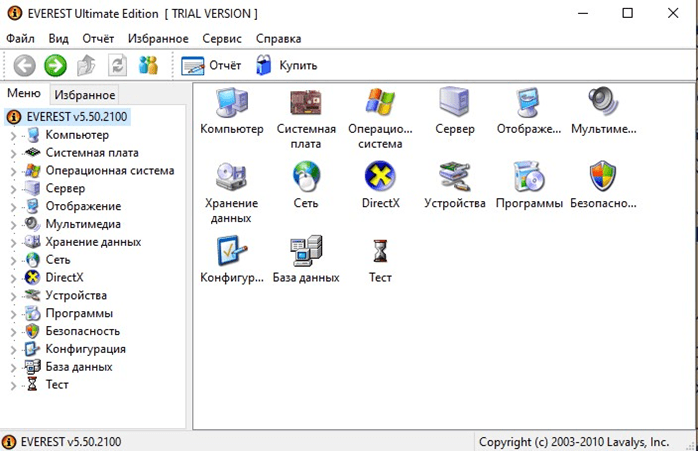Image resolution: width=699 pixels, height=452 pixels.
Task: Open the Хранение данных icon in main panel
Action: [231, 177]
